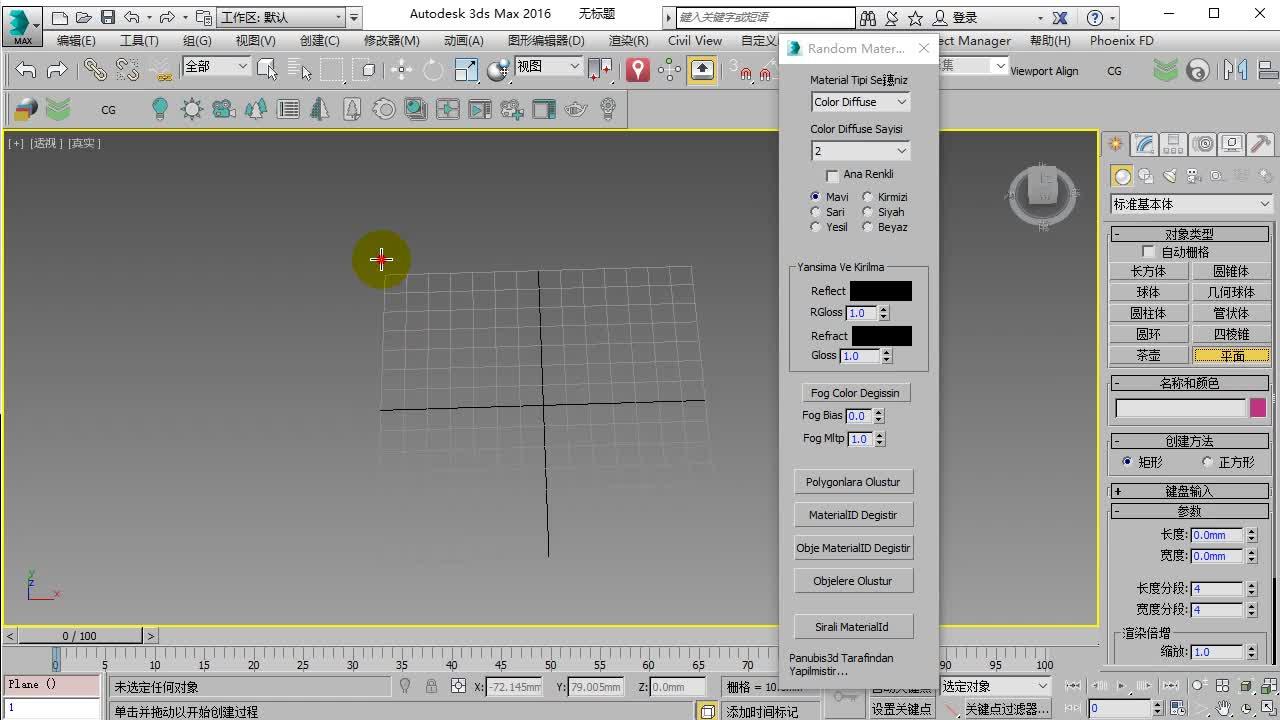Click the Sirali MaterialId button
Image resolution: width=1280 pixels, height=720 pixels.
coord(853,627)
